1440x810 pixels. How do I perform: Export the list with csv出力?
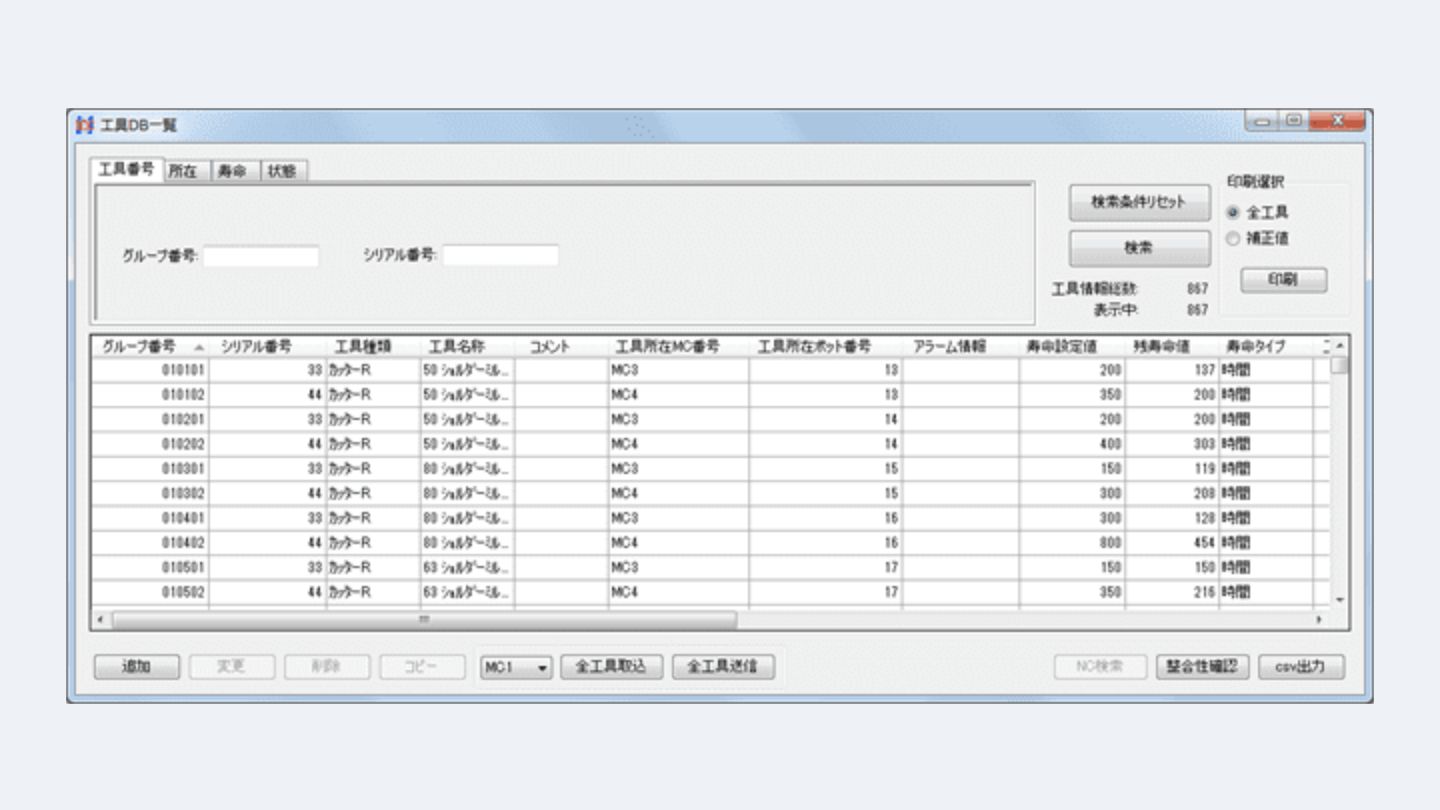[1301, 668]
